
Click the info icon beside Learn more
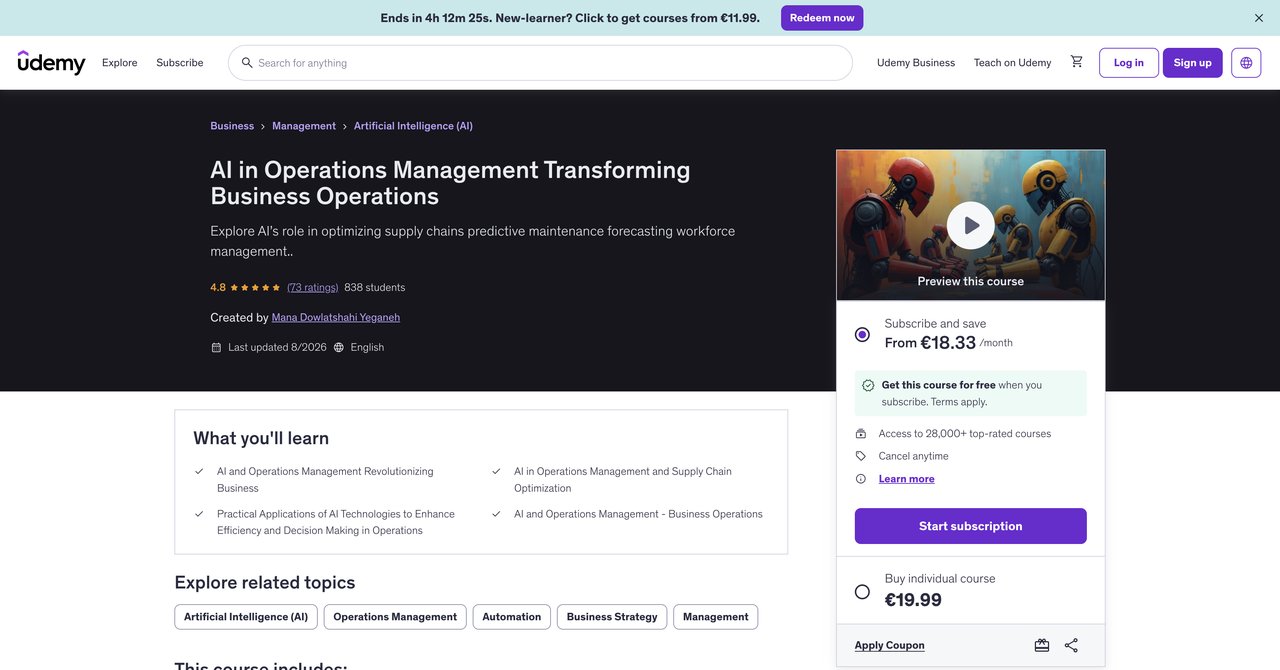coord(861,479)
